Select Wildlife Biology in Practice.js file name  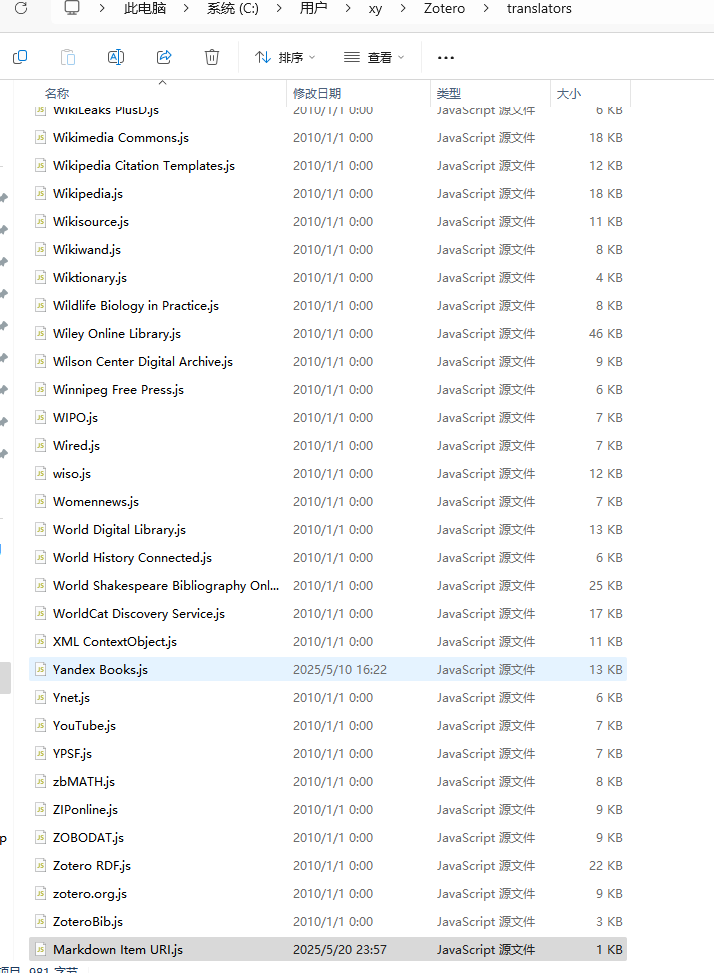(136, 305)
